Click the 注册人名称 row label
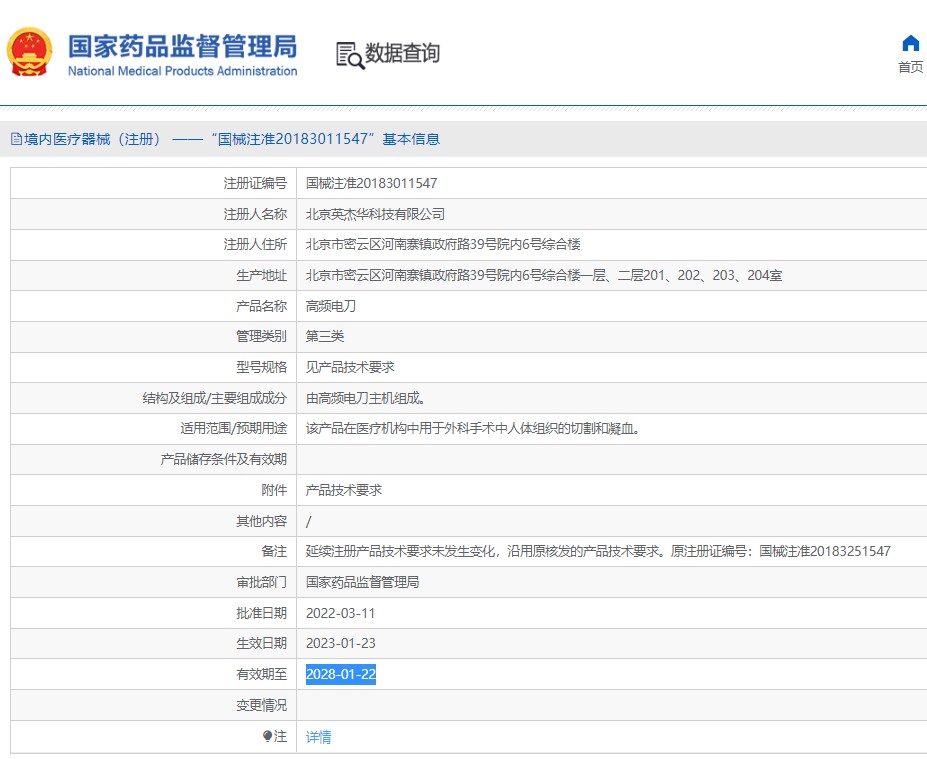 (x=255, y=214)
